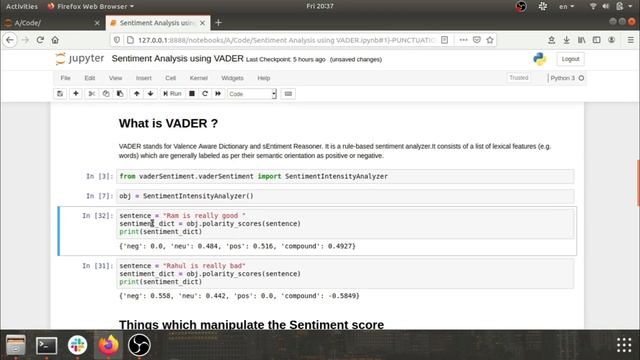Click the import vaderSentiment code cell
Screen dimensions: 640x360
pos(345,176)
